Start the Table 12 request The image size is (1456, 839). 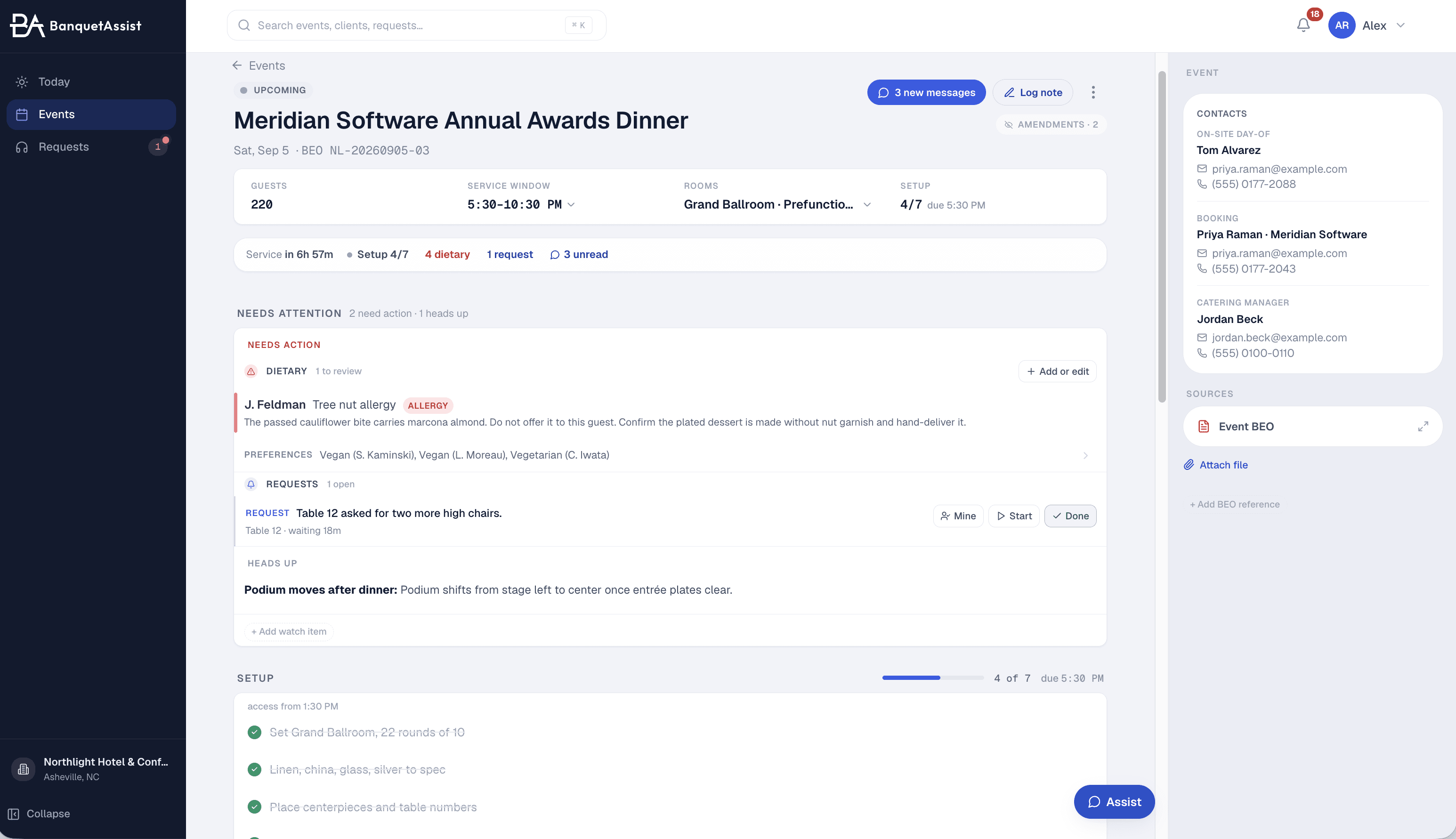(x=1013, y=516)
